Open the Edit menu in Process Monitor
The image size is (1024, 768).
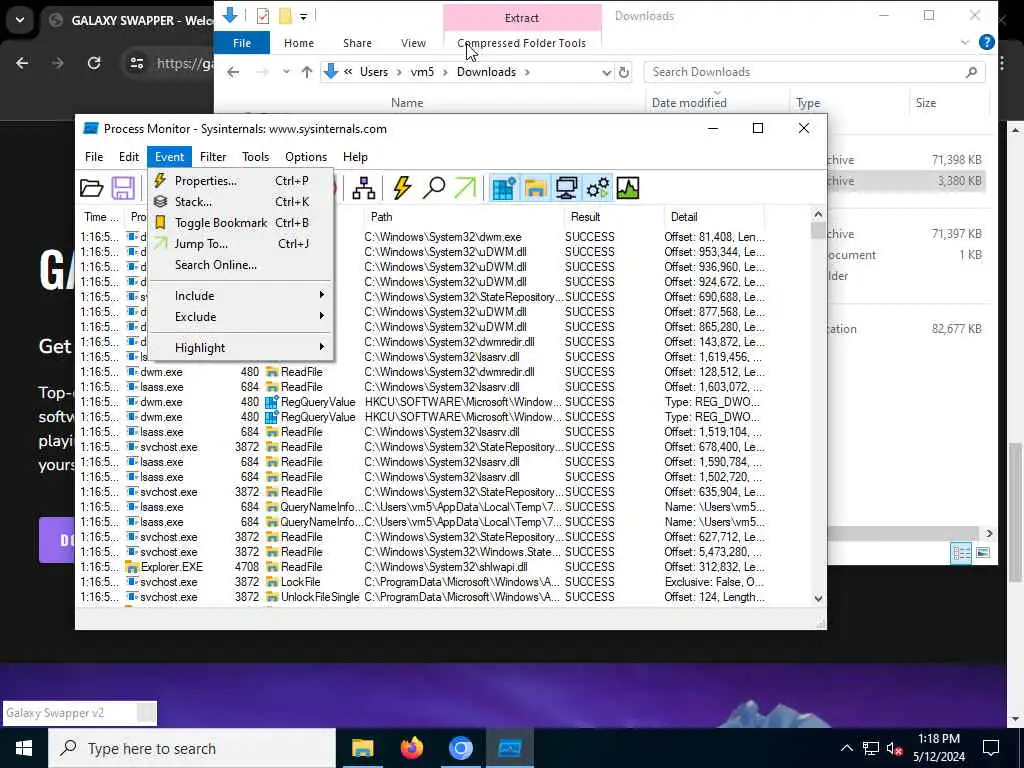[x=129, y=157]
